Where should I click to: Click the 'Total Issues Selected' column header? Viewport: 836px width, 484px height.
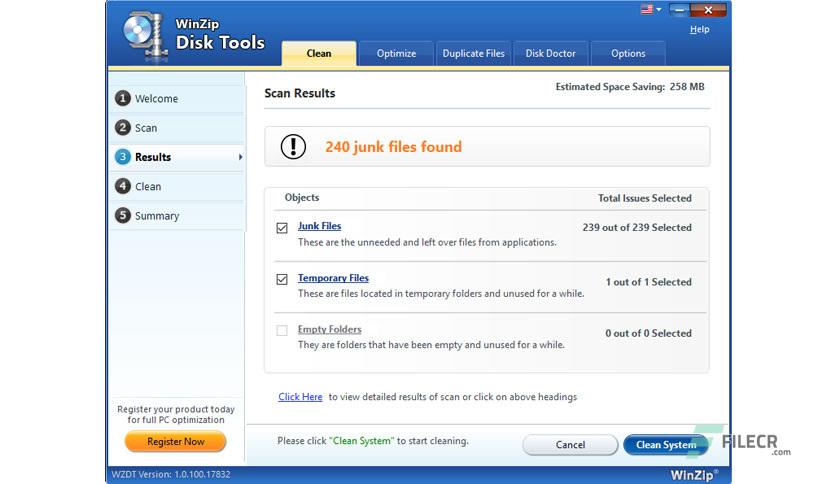(645, 198)
